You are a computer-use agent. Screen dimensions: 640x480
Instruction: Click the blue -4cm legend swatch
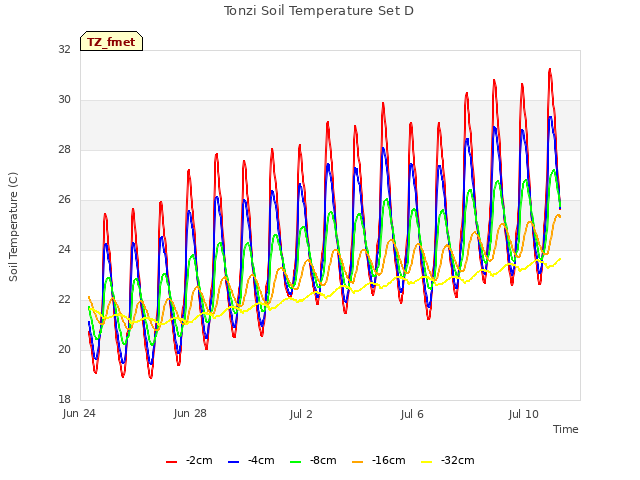(x=233, y=462)
